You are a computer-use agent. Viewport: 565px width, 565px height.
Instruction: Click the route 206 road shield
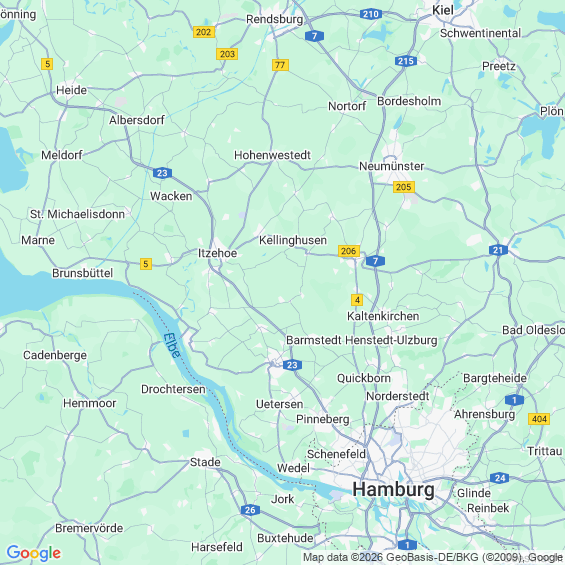coord(349,251)
